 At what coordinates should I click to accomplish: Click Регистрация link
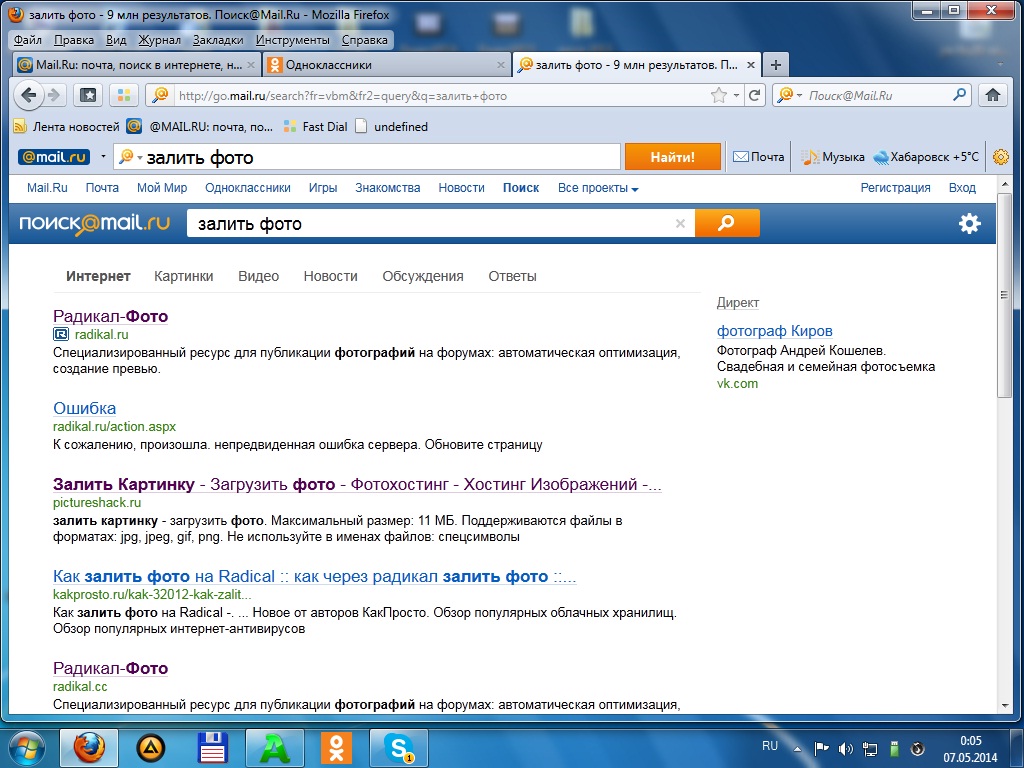pos(895,188)
